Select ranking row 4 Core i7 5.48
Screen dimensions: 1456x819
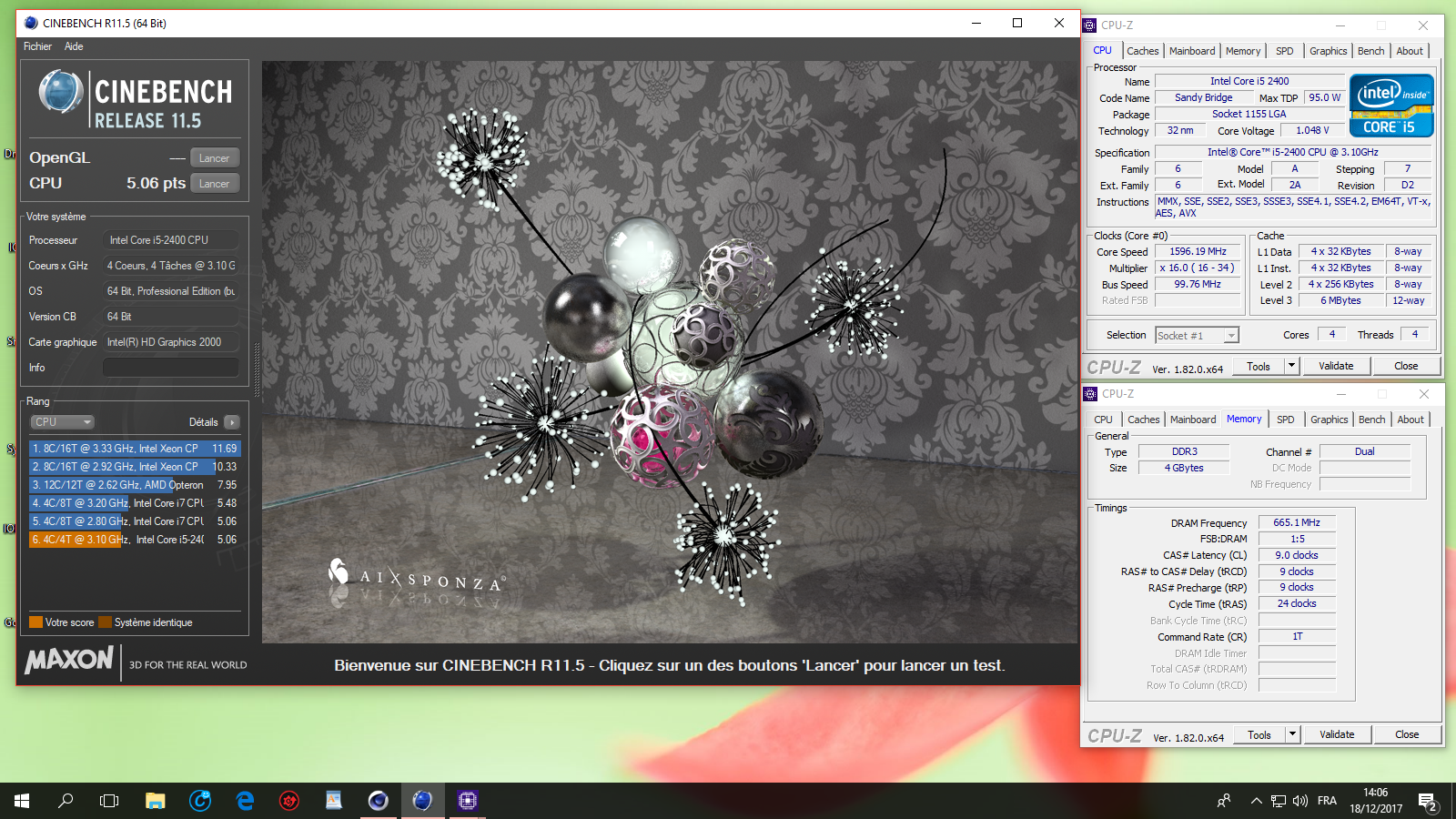click(135, 503)
